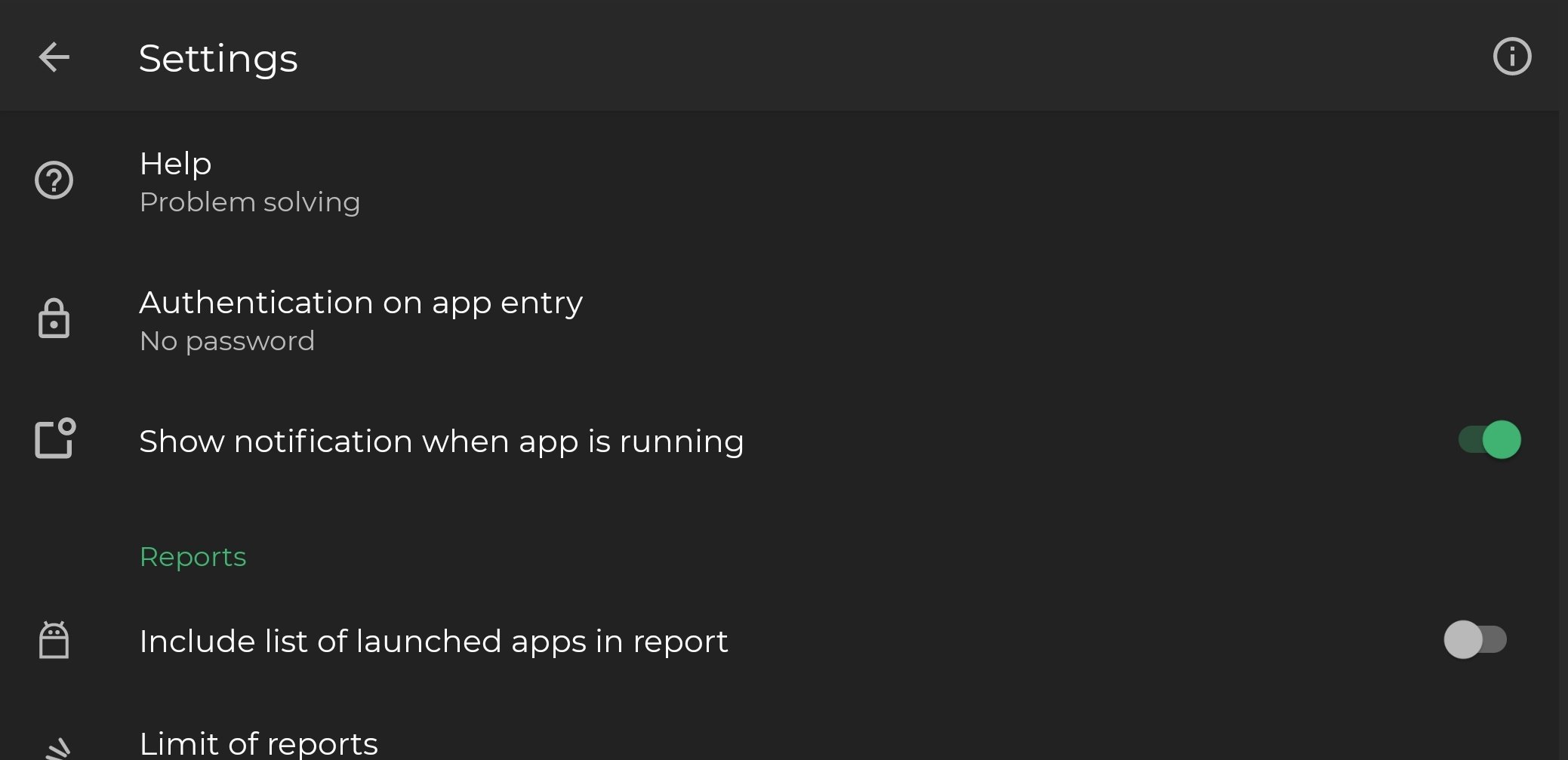The width and height of the screenshot is (1568, 760).
Task: Tap the Problem solving subtitle
Action: [x=250, y=202]
